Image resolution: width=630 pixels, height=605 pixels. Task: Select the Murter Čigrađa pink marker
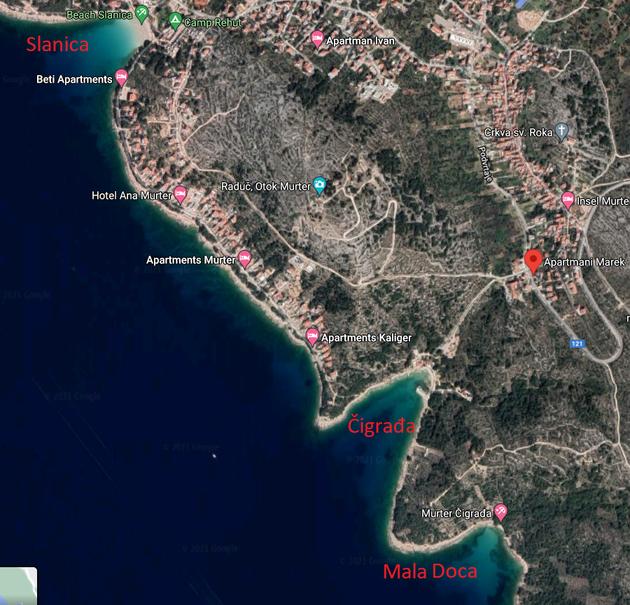coord(500,512)
